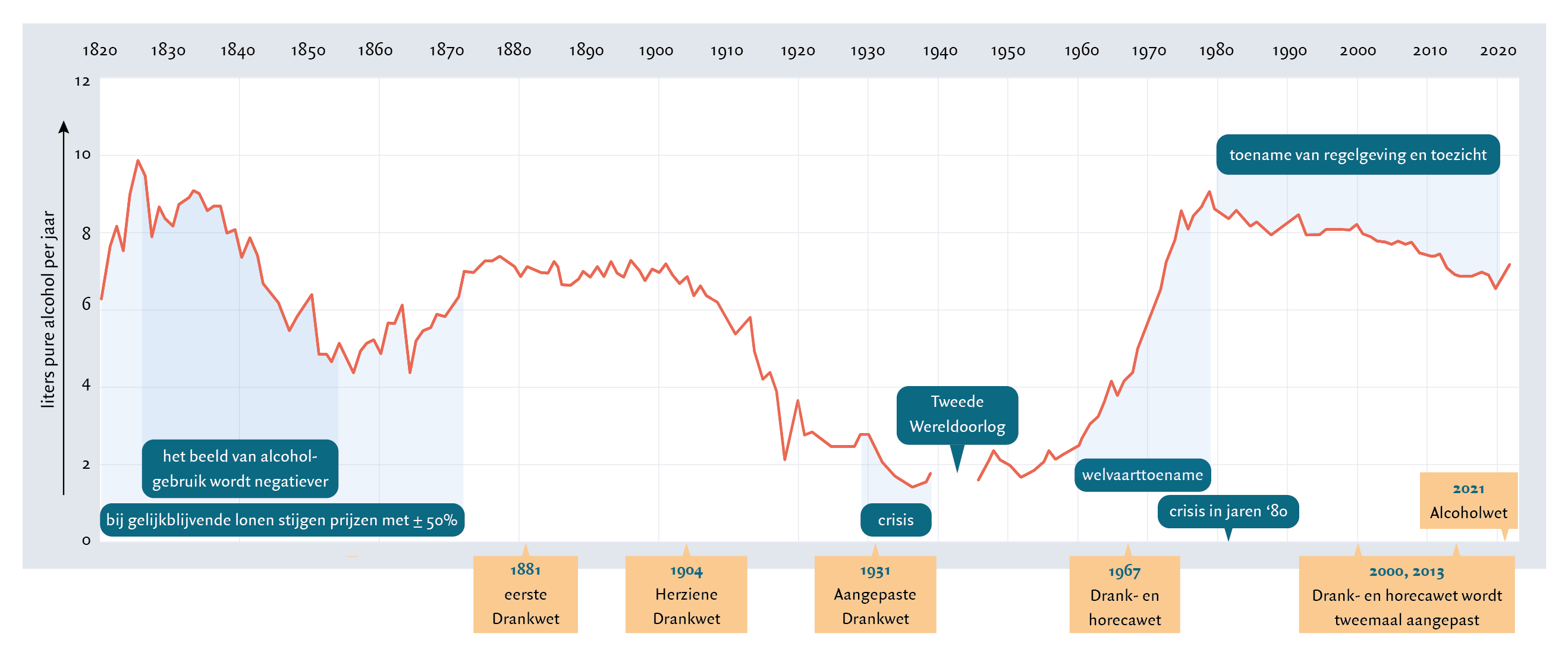The image size is (1568, 652).
Task: Open the 1967 Drank- en horecawet marker
Action: 1124,594
